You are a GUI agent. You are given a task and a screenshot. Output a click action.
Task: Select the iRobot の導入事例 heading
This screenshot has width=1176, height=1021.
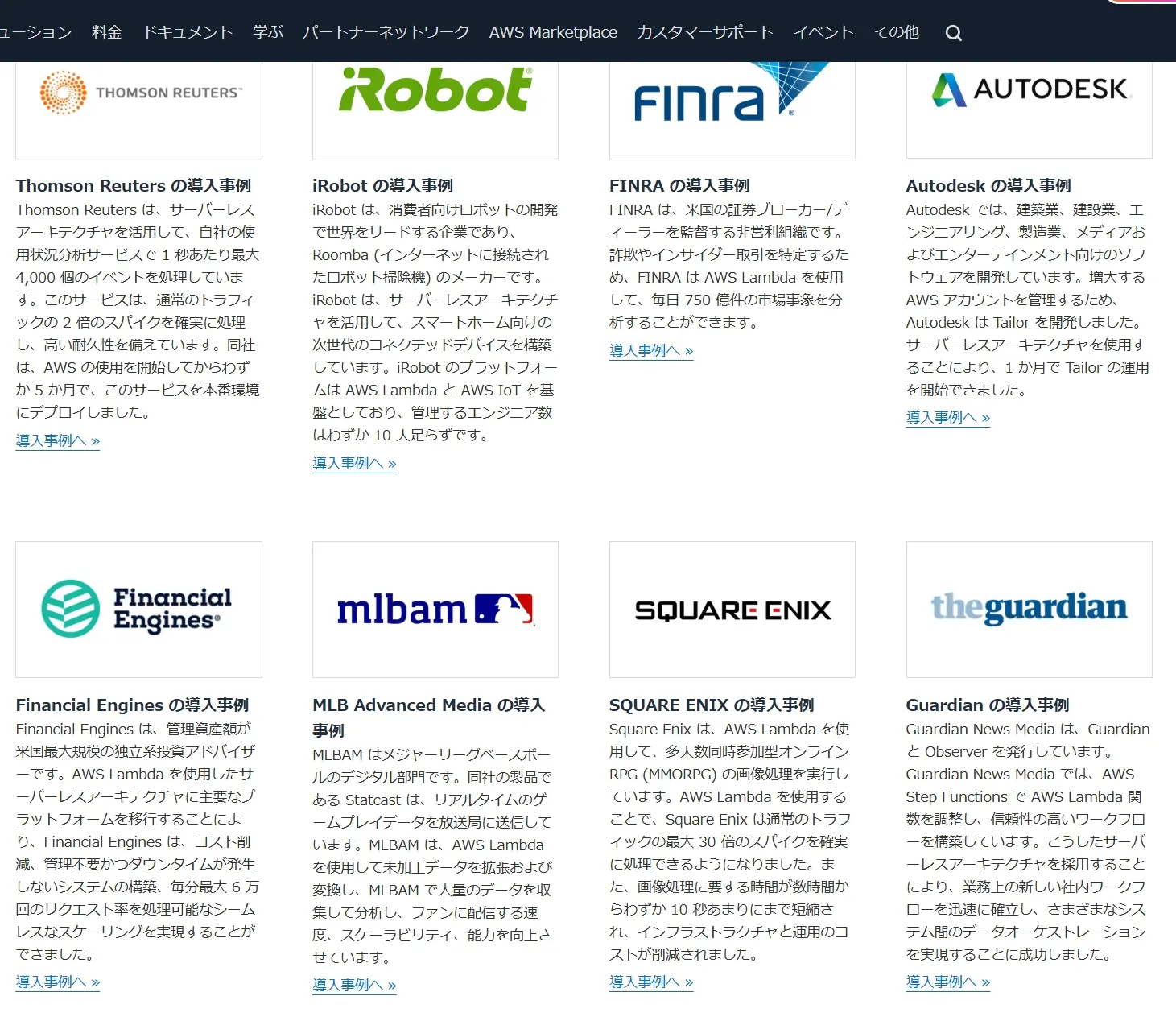[383, 186]
